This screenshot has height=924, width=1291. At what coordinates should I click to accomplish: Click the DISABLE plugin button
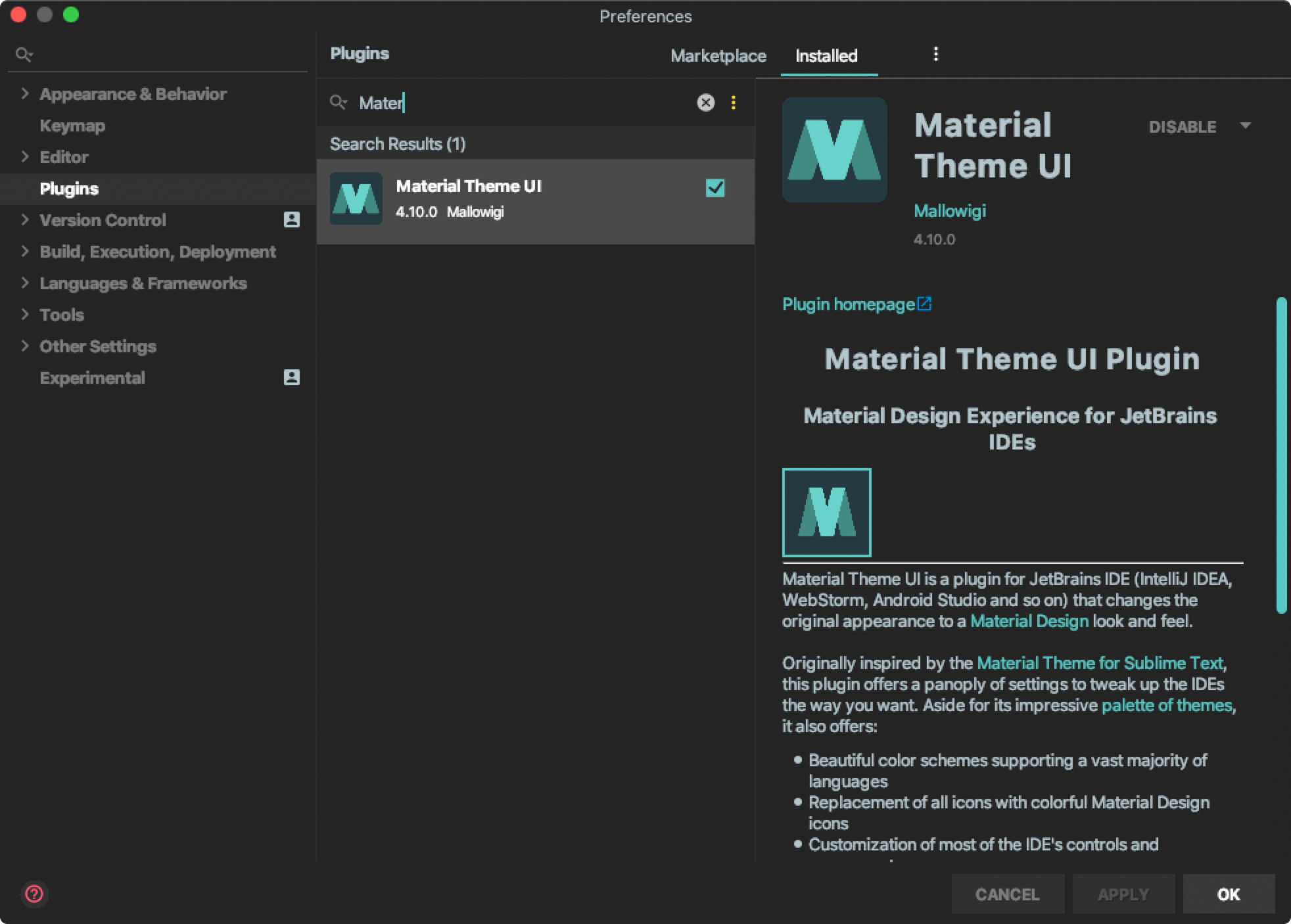[1182, 127]
